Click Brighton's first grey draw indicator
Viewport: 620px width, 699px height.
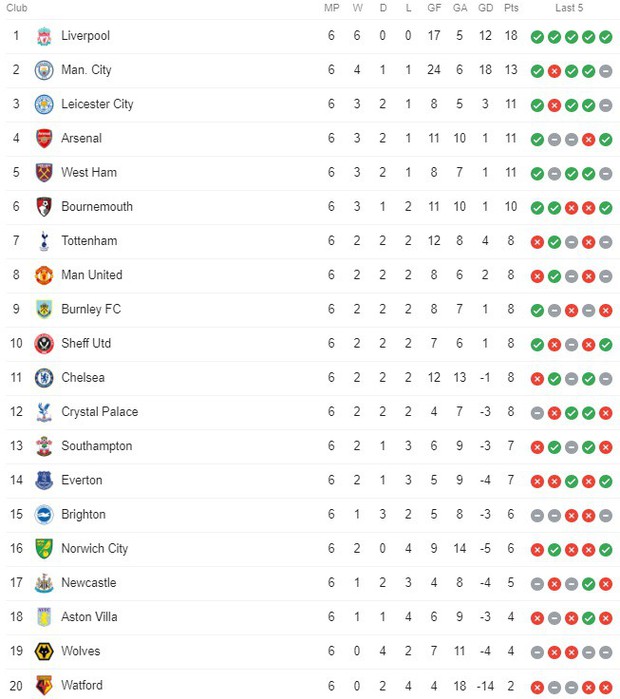(537, 516)
